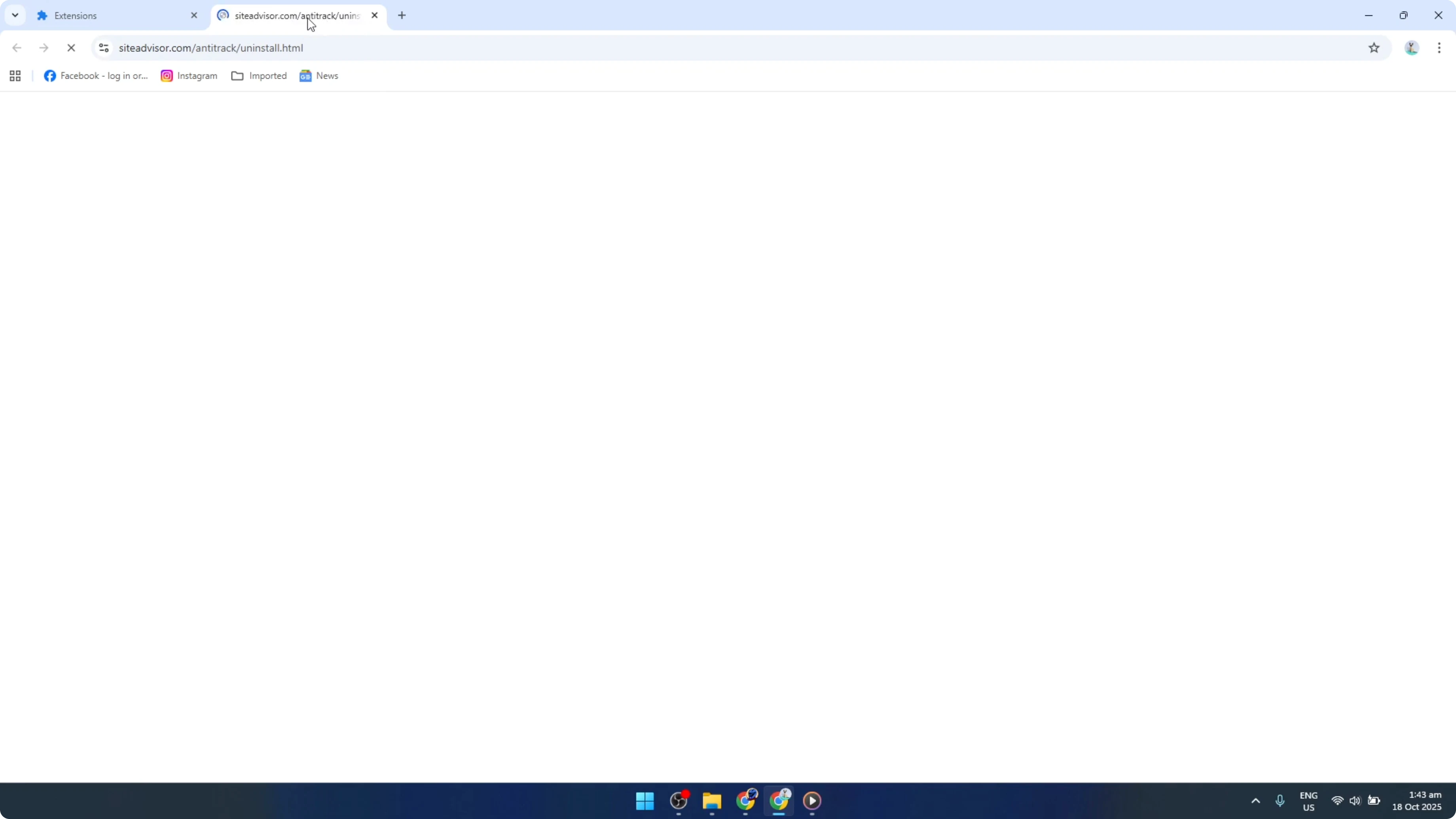Go back to previous page

click(17, 48)
